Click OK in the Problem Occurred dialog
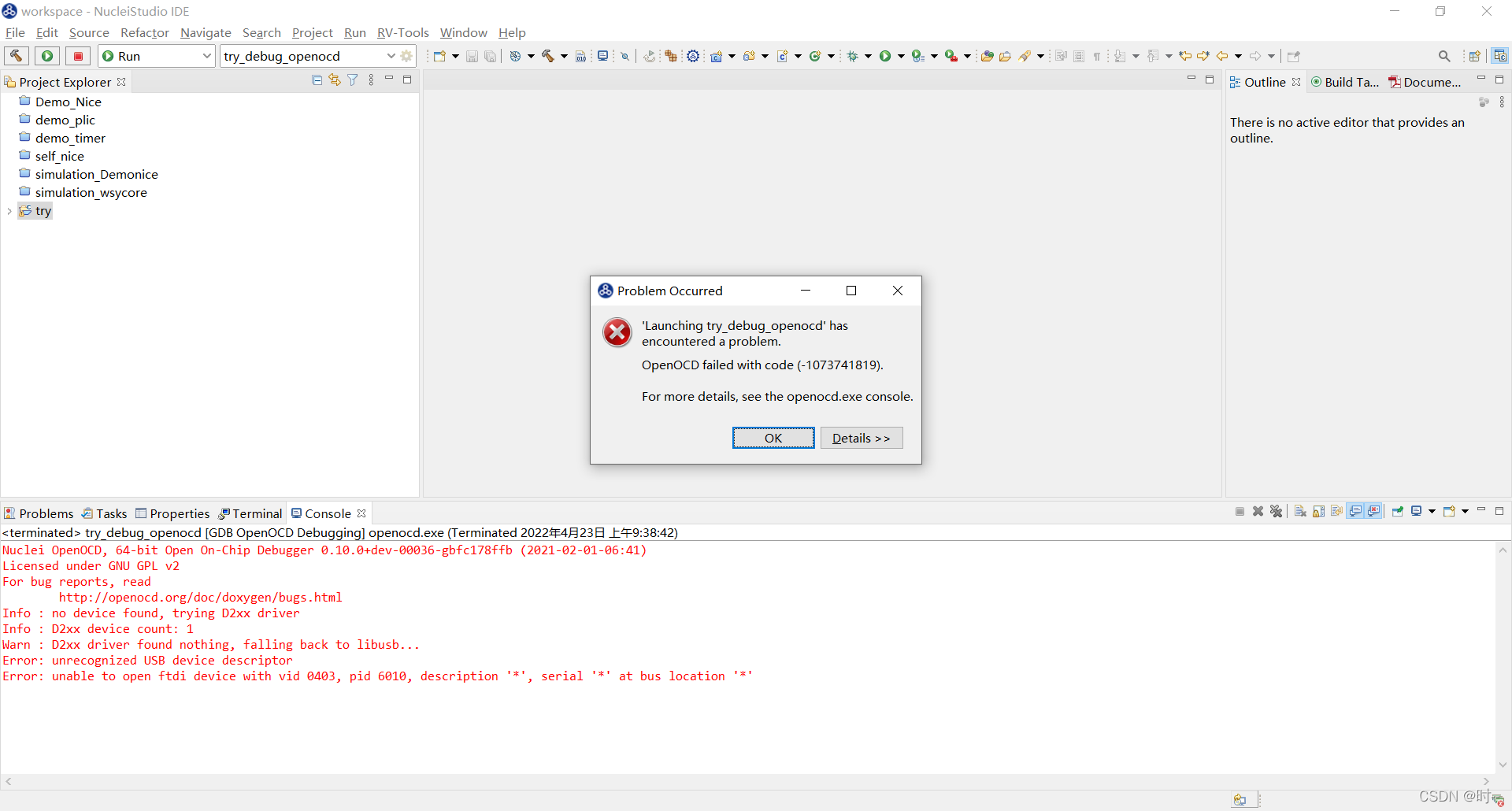The image size is (1512, 811). [x=773, y=438]
